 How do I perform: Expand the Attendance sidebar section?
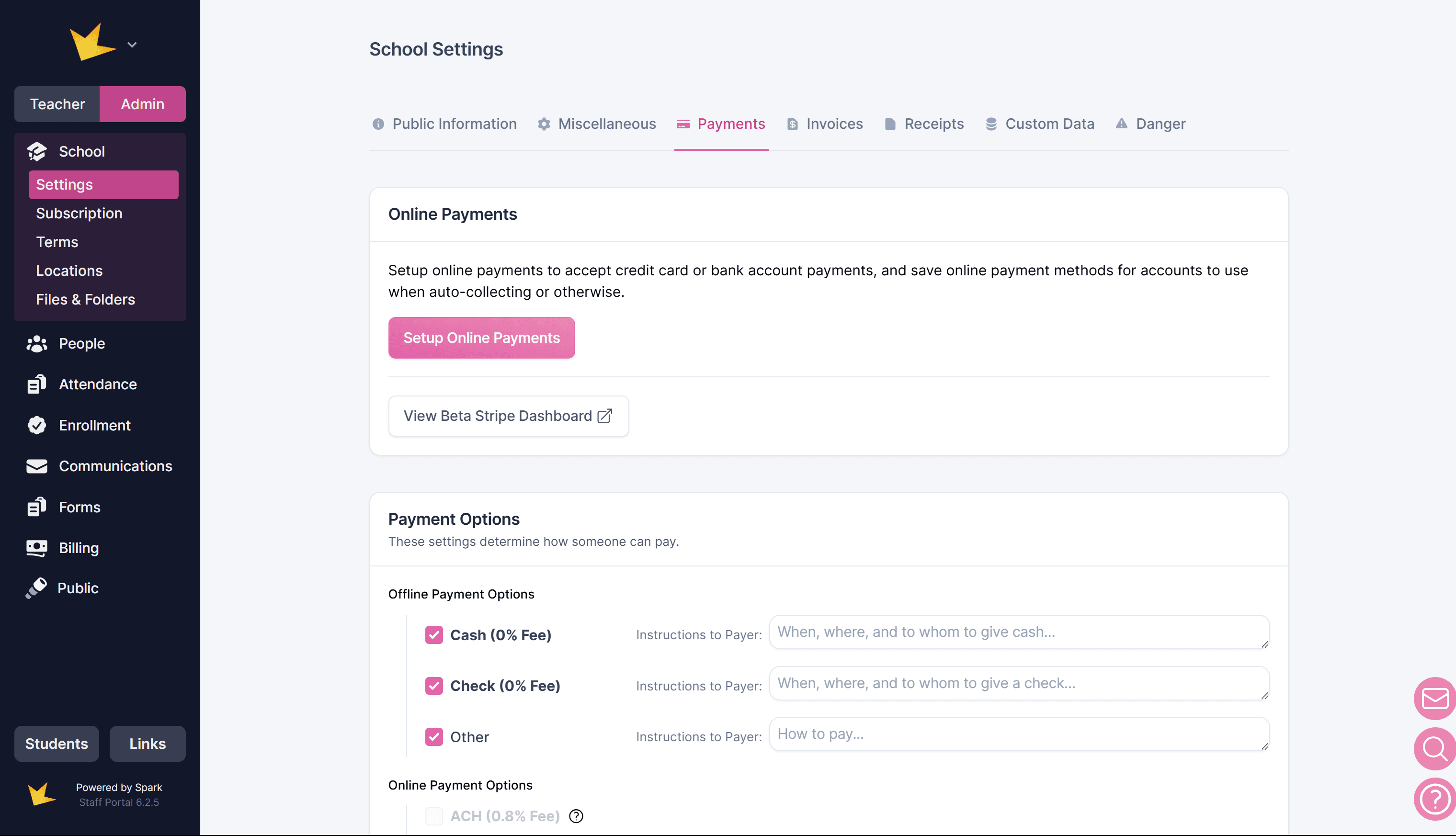[98, 384]
